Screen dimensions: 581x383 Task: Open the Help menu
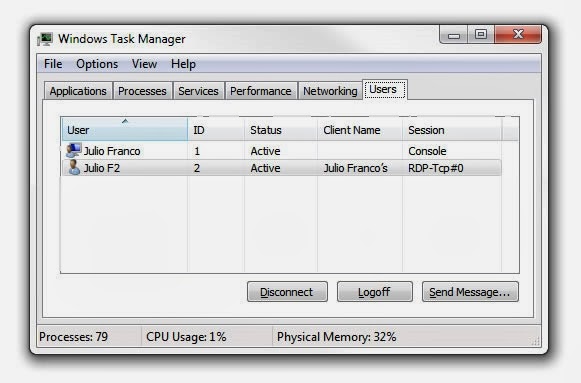(x=183, y=64)
